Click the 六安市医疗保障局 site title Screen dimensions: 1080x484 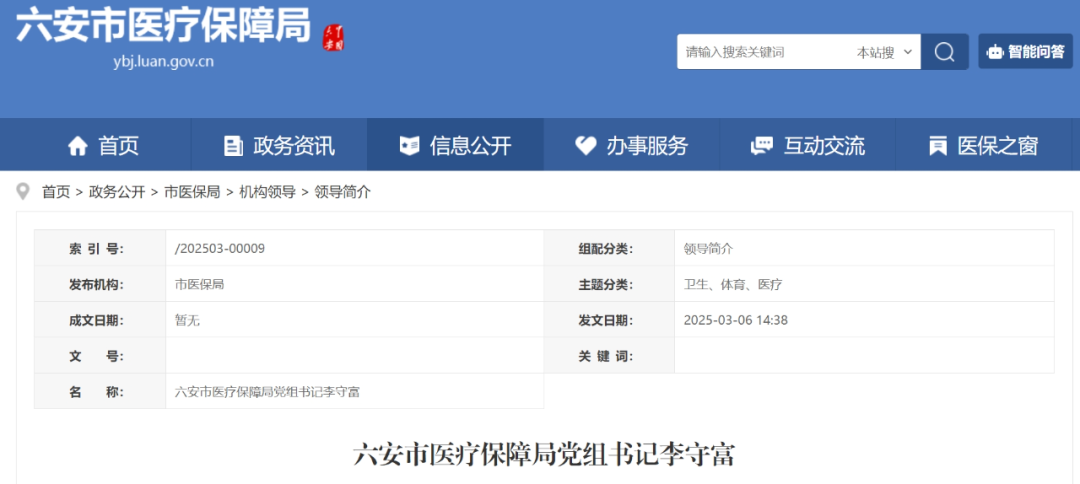(x=163, y=25)
